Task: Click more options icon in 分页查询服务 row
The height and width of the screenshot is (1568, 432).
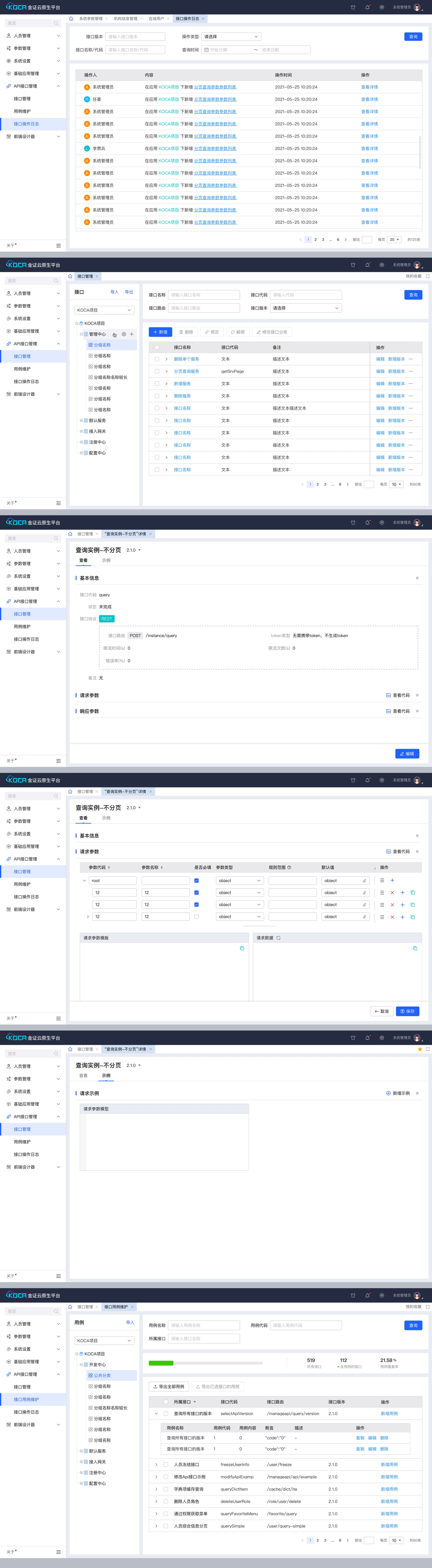Action: click(x=411, y=371)
